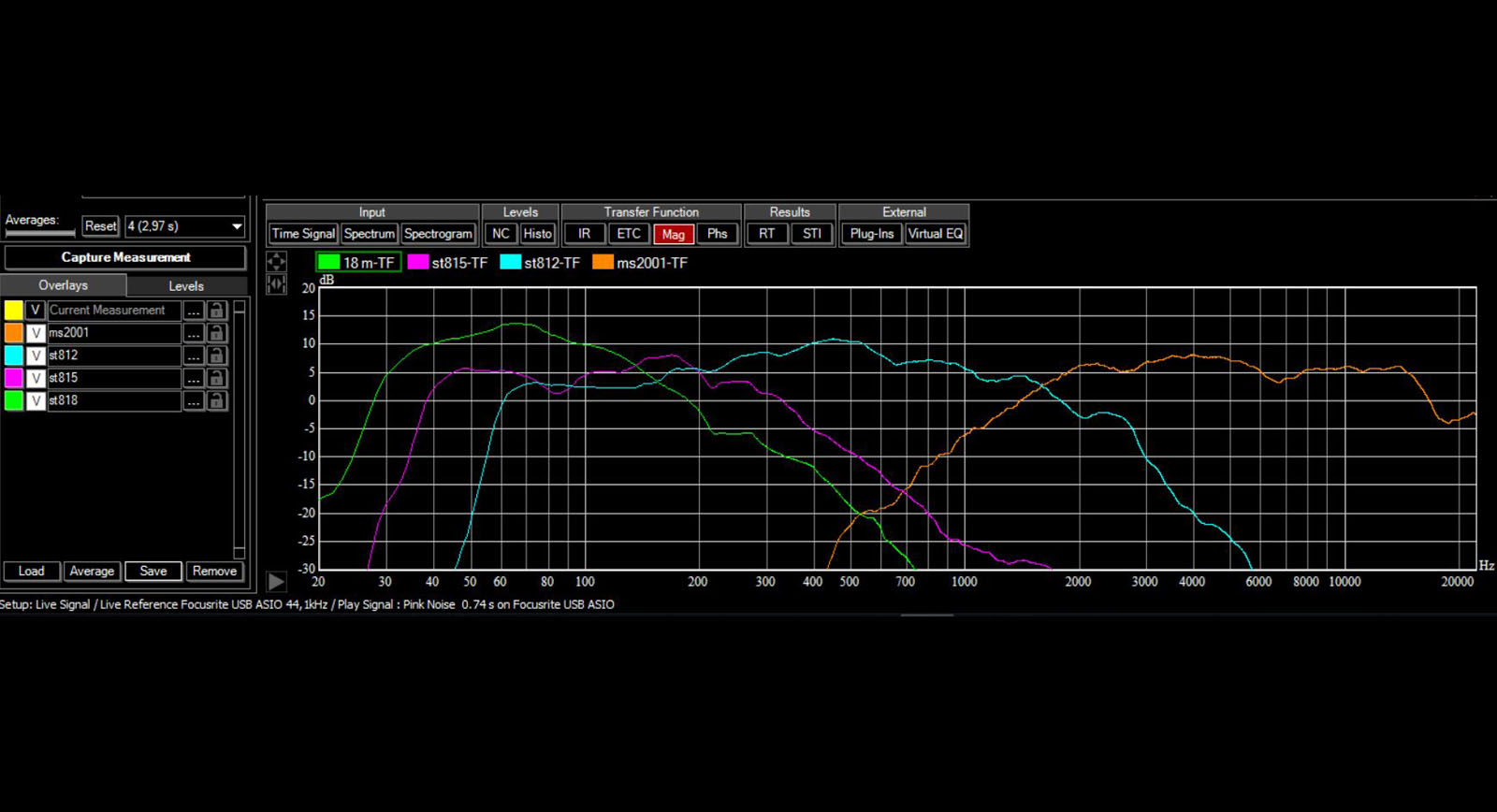Open the averages count dropdown
Image resolution: width=1497 pixels, height=812 pixels.
[x=237, y=226]
